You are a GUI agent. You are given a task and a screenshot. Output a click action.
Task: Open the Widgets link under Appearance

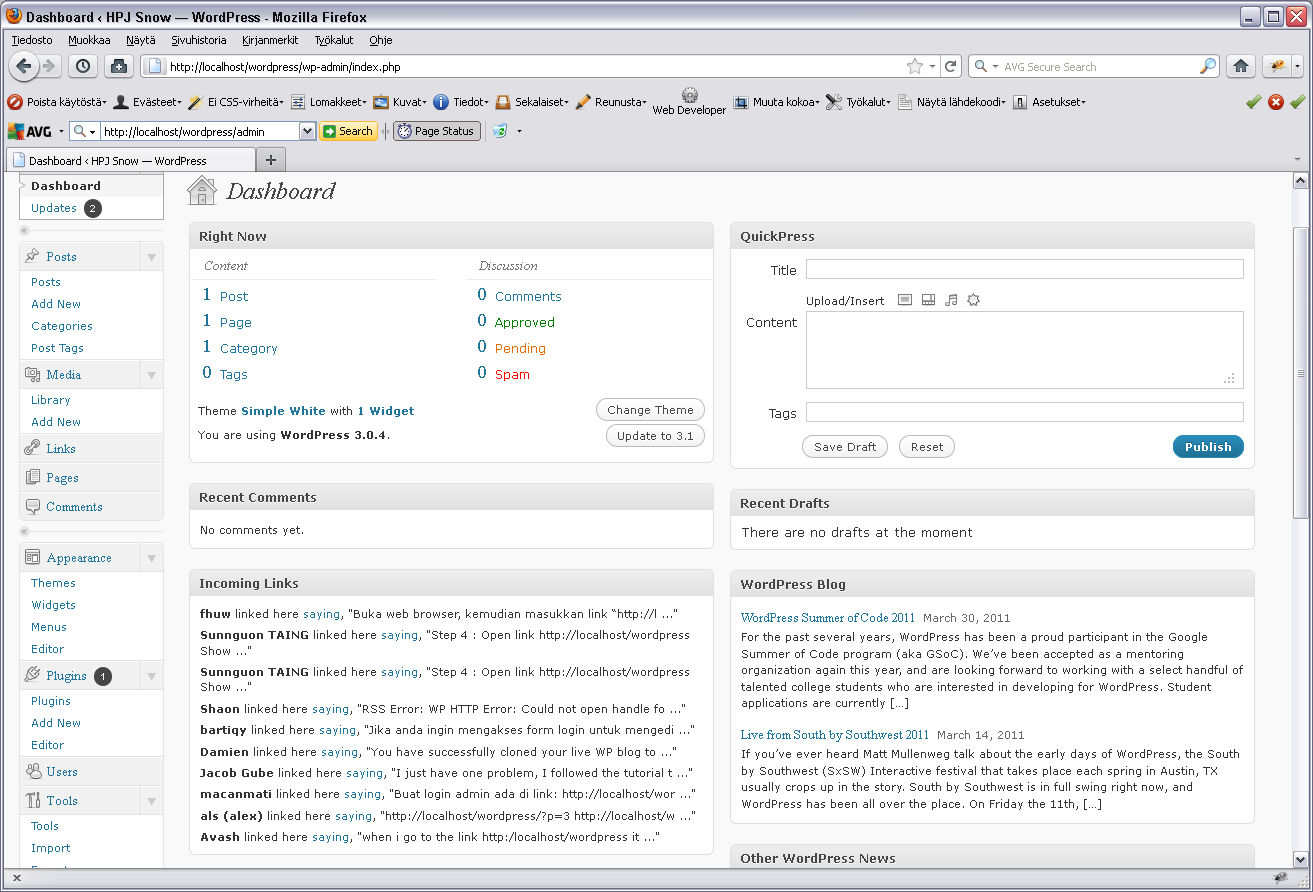click(x=53, y=605)
